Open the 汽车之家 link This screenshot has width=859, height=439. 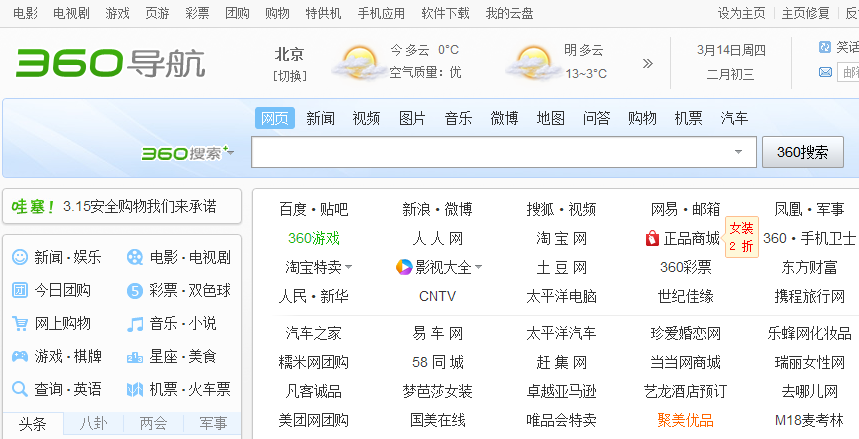(313, 333)
